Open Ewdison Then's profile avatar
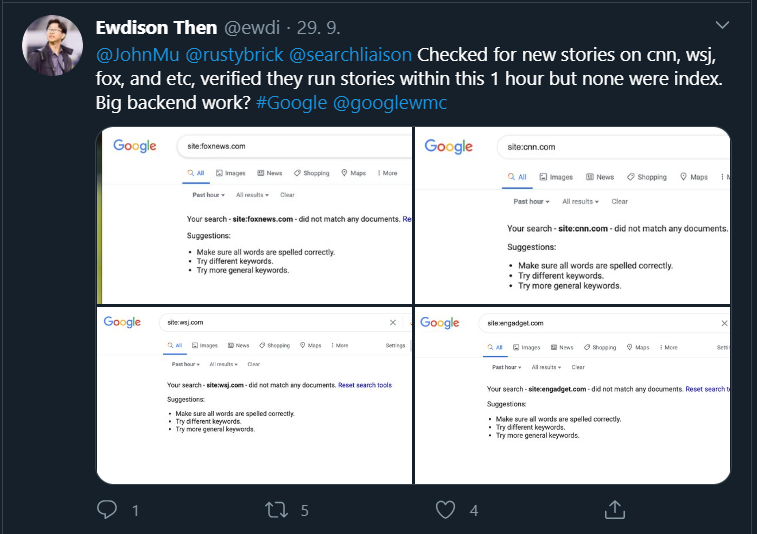 click(52, 45)
